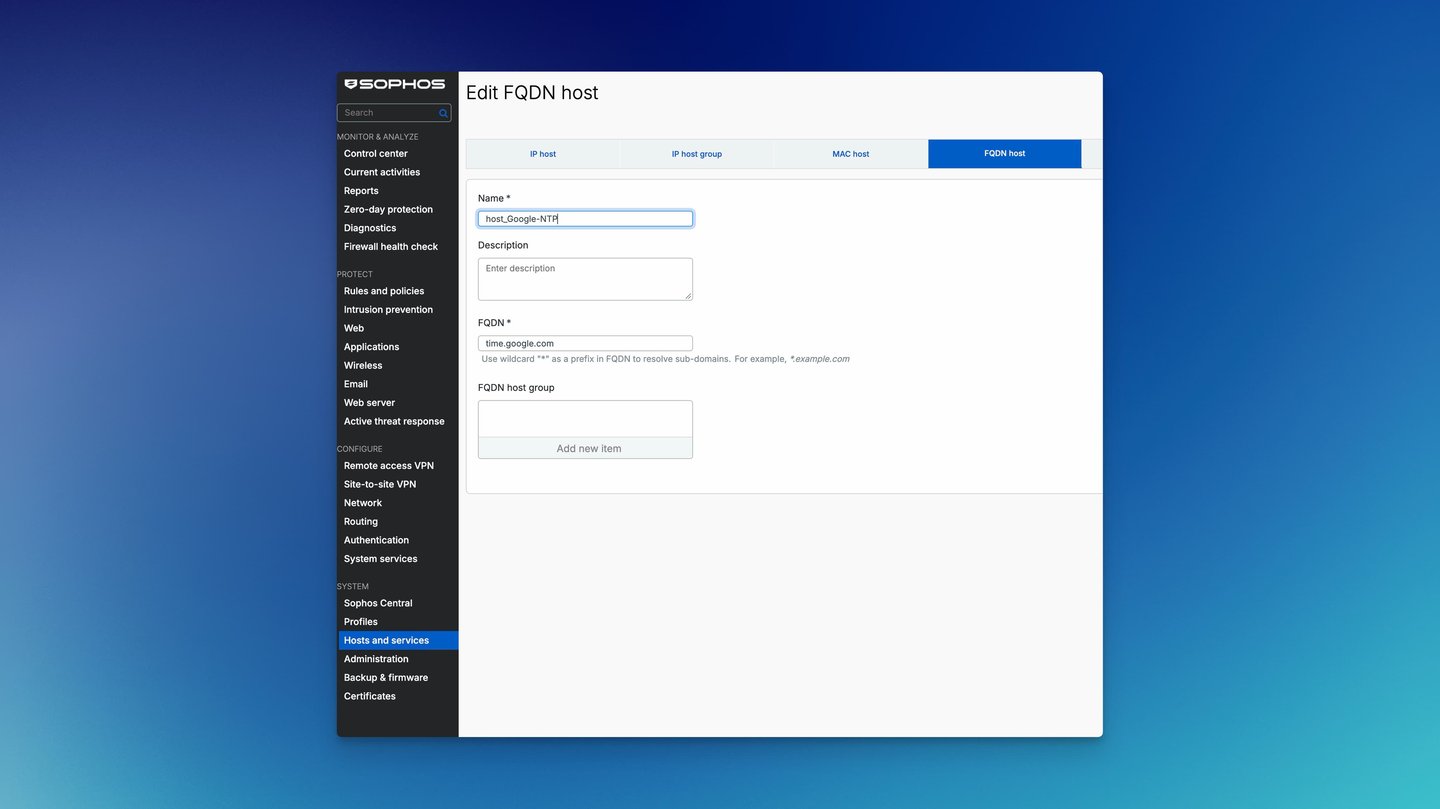Image resolution: width=1440 pixels, height=809 pixels.
Task: Open Routing menu item
Action: click(x=361, y=522)
